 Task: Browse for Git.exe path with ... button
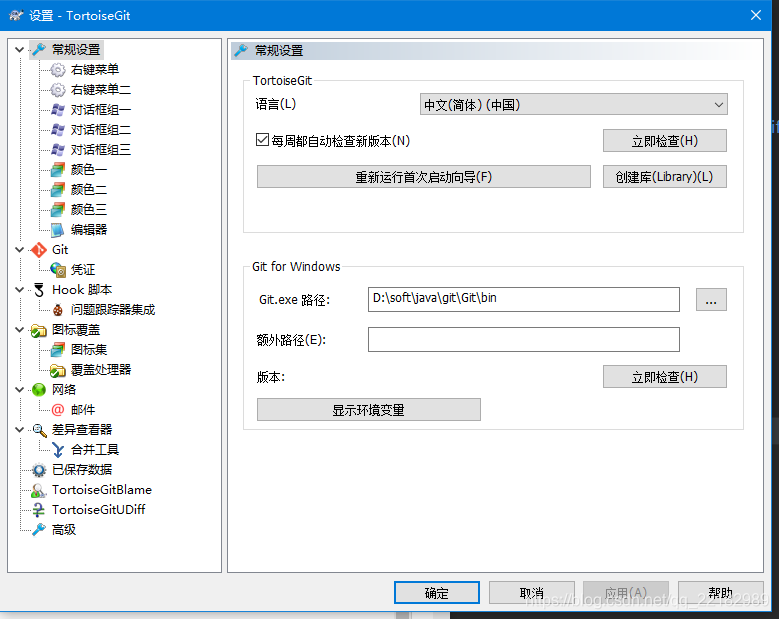711,300
